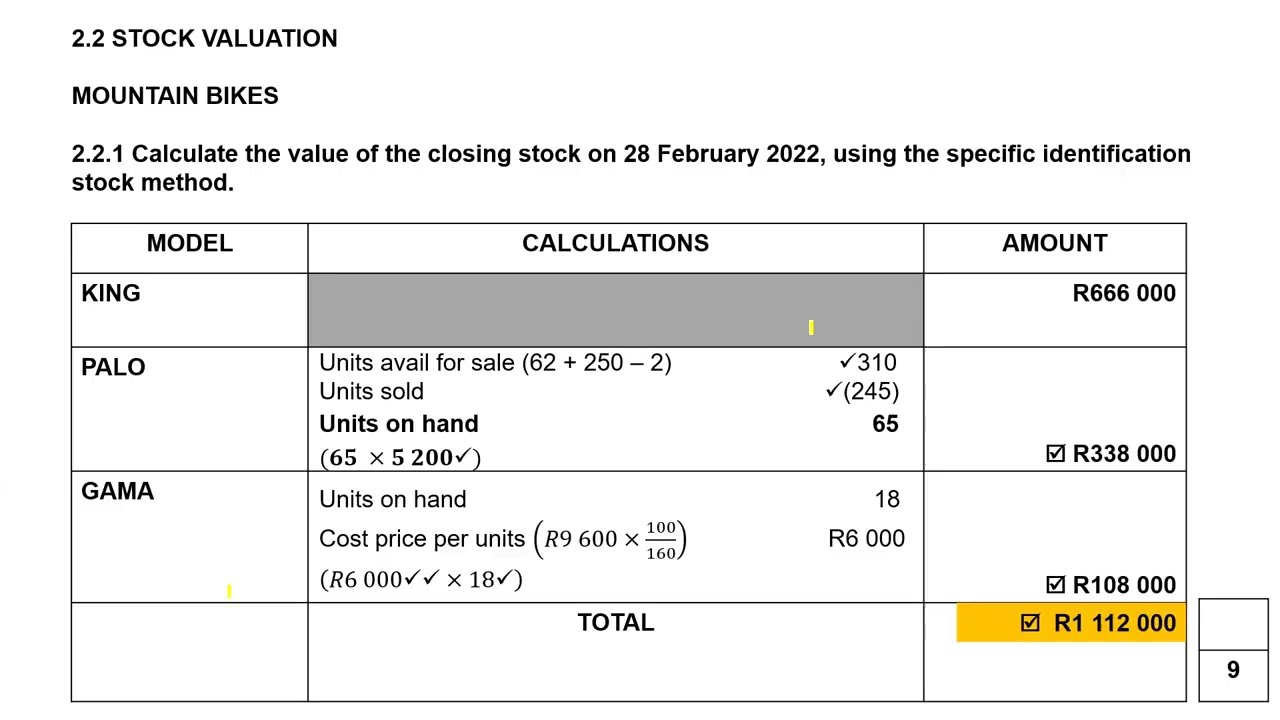Viewport: 1280px width, 720px height.
Task: Click the checkbox beside R338 000
Action: point(1055,454)
